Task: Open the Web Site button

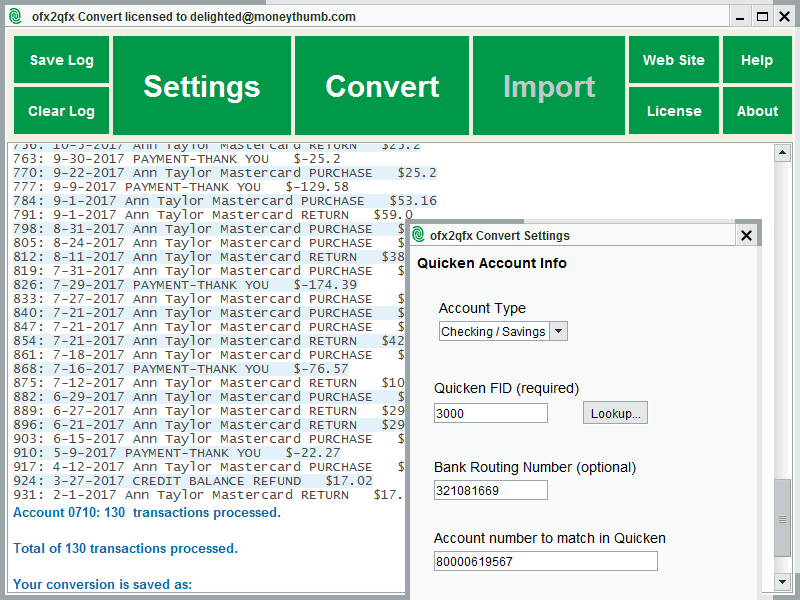Action: (673, 60)
